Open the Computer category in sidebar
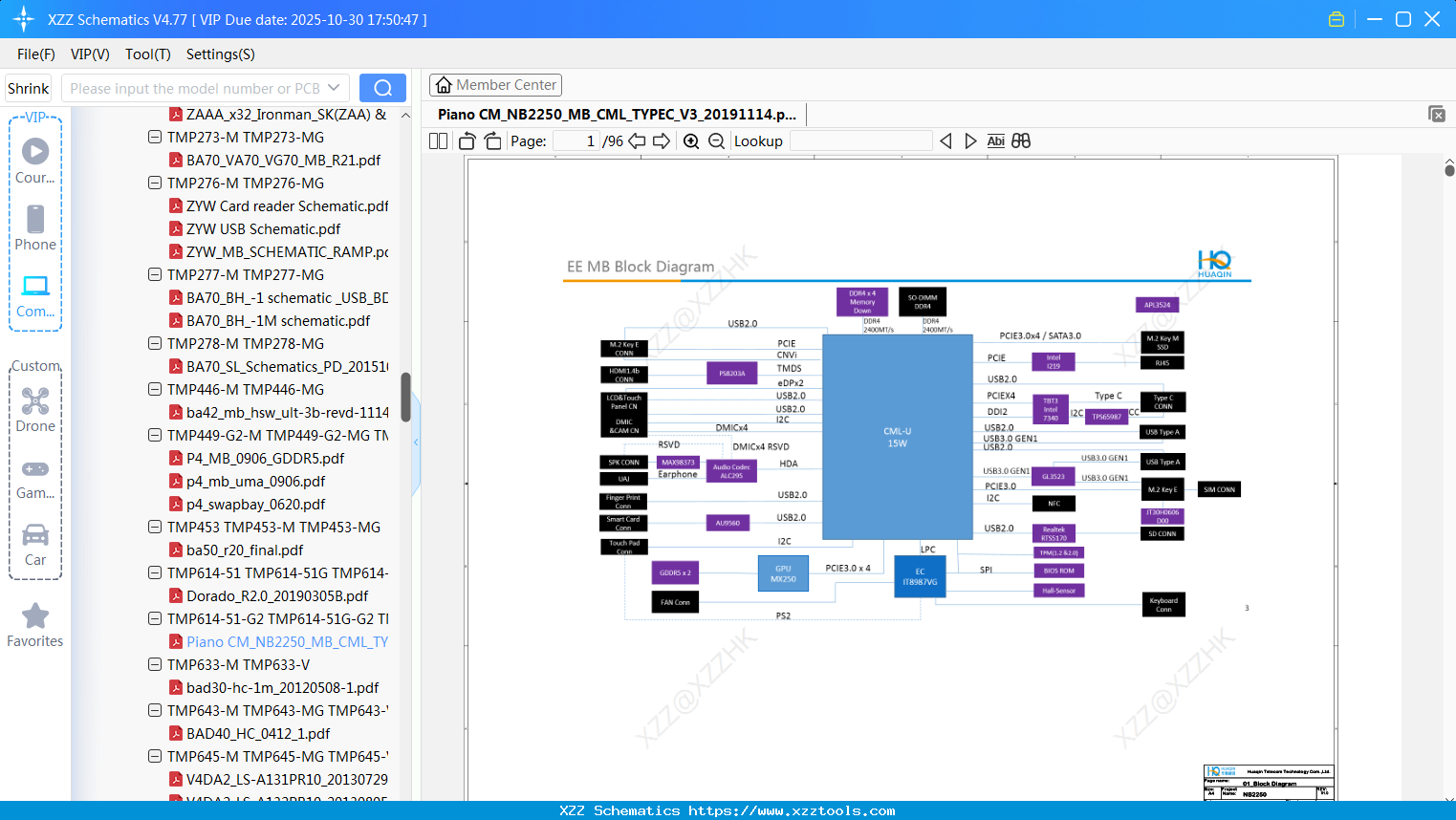This screenshot has width=1456, height=820. click(x=35, y=295)
